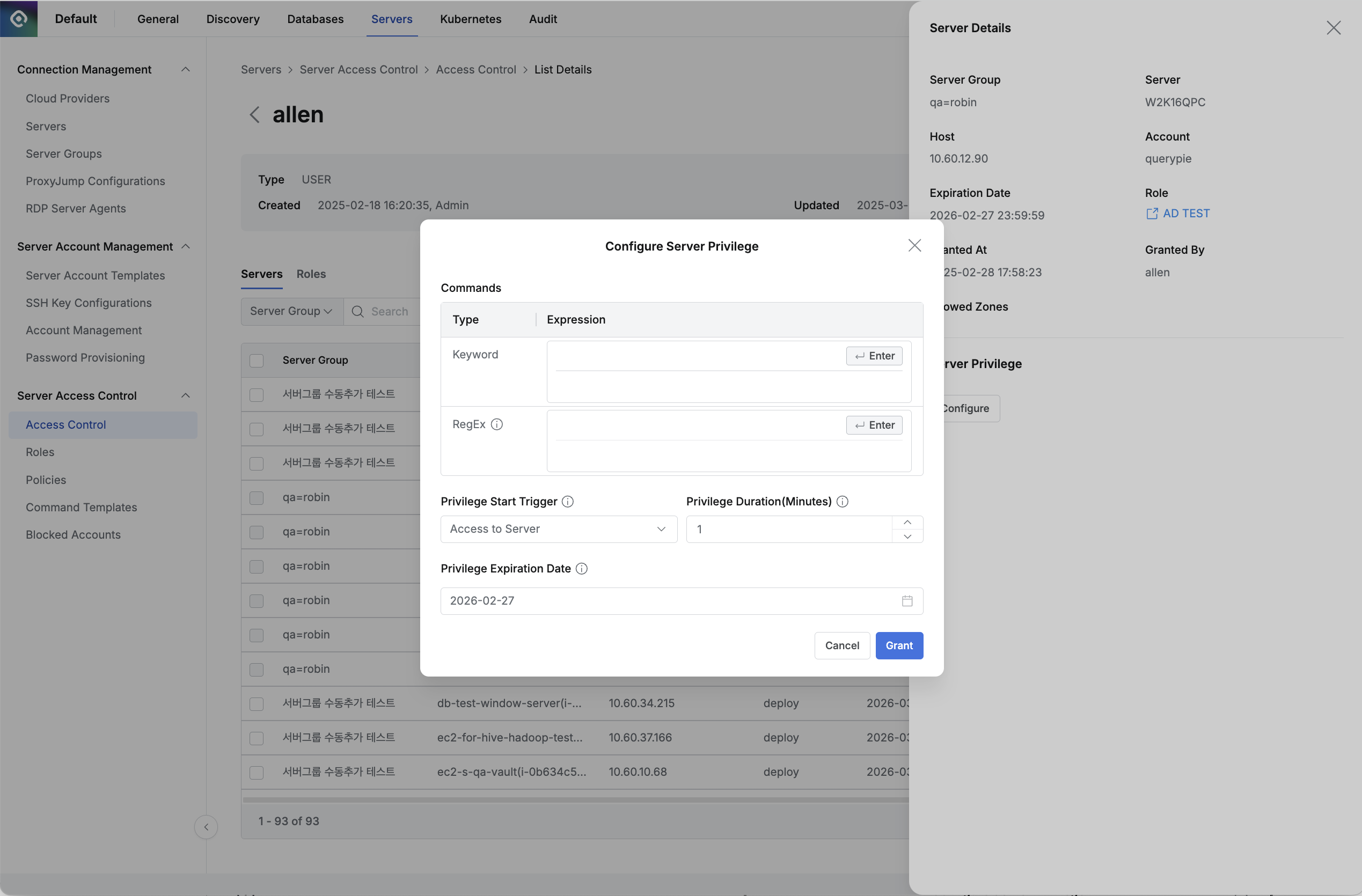Click the RegEx info icon

tap(497, 424)
